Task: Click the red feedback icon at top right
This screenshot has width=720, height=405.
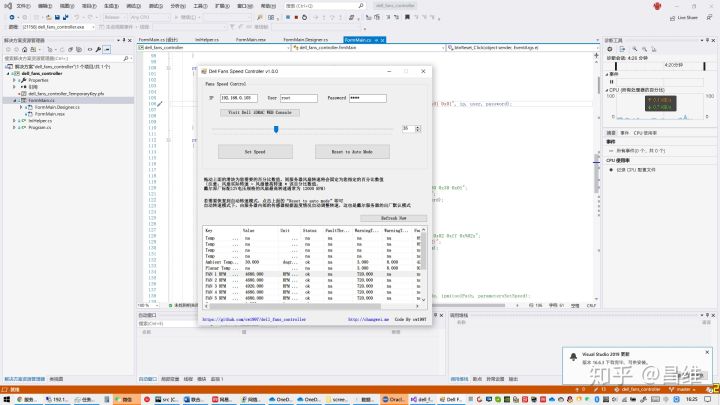Action: coord(658,6)
